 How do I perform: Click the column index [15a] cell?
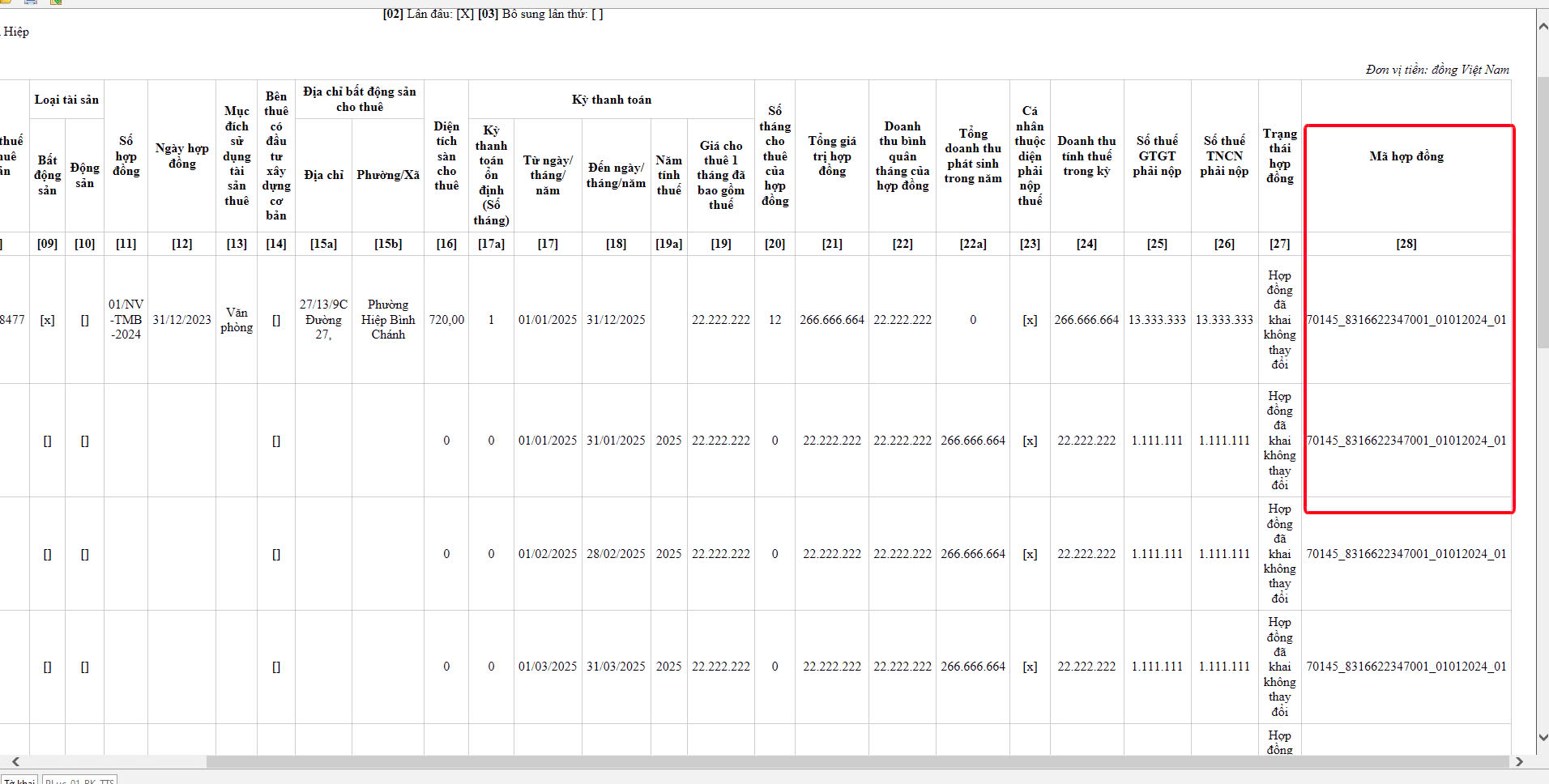pyautogui.click(x=323, y=244)
